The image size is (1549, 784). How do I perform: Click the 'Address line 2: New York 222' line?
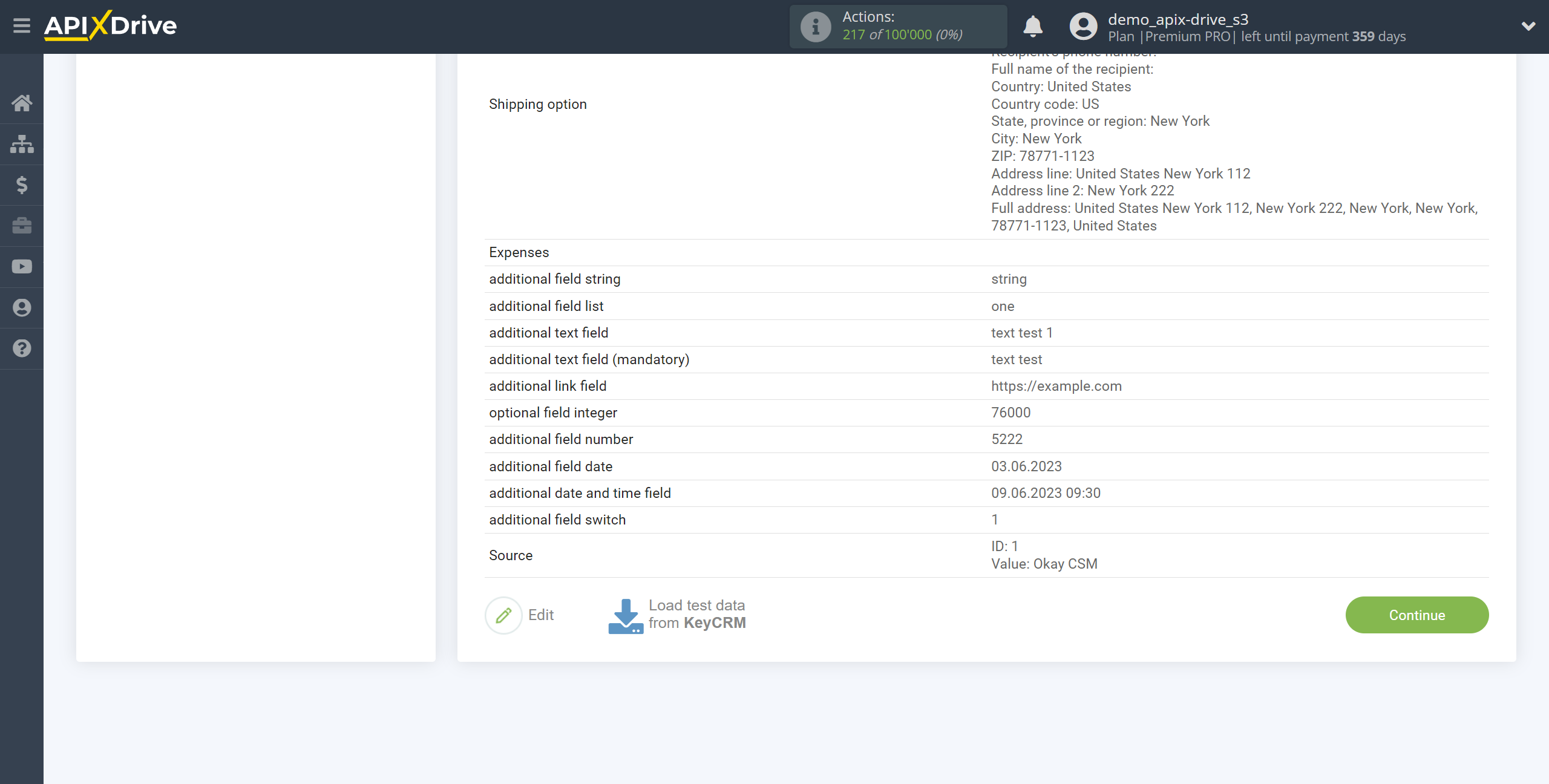[x=1082, y=191]
